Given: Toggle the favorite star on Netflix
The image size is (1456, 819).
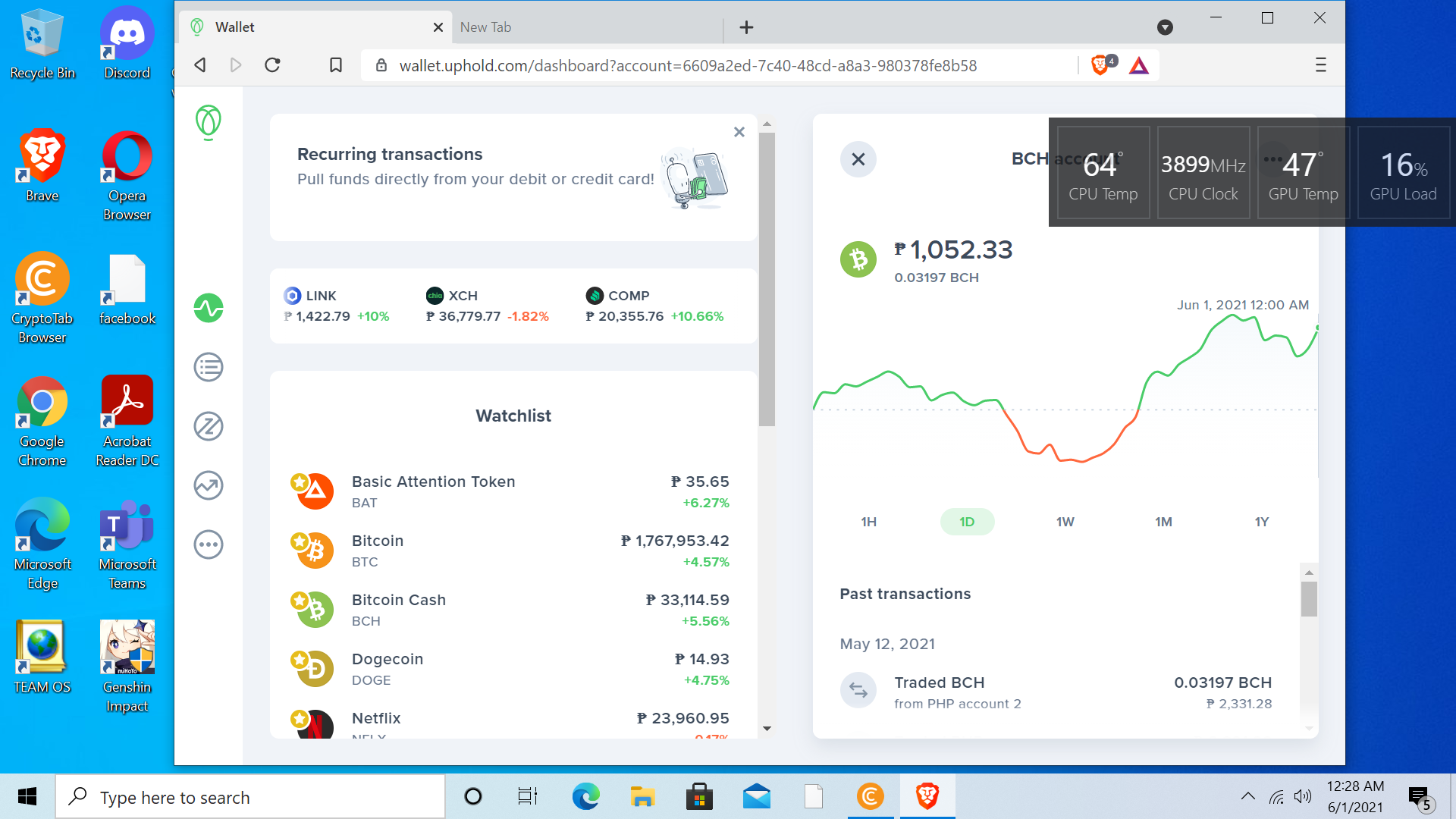Looking at the screenshot, I should (300, 718).
